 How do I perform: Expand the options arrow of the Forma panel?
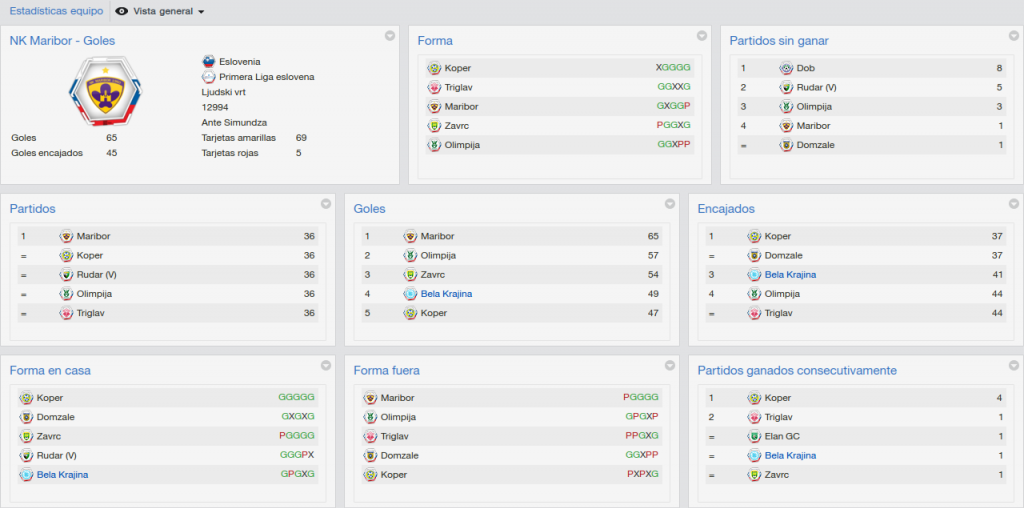[x=702, y=36]
